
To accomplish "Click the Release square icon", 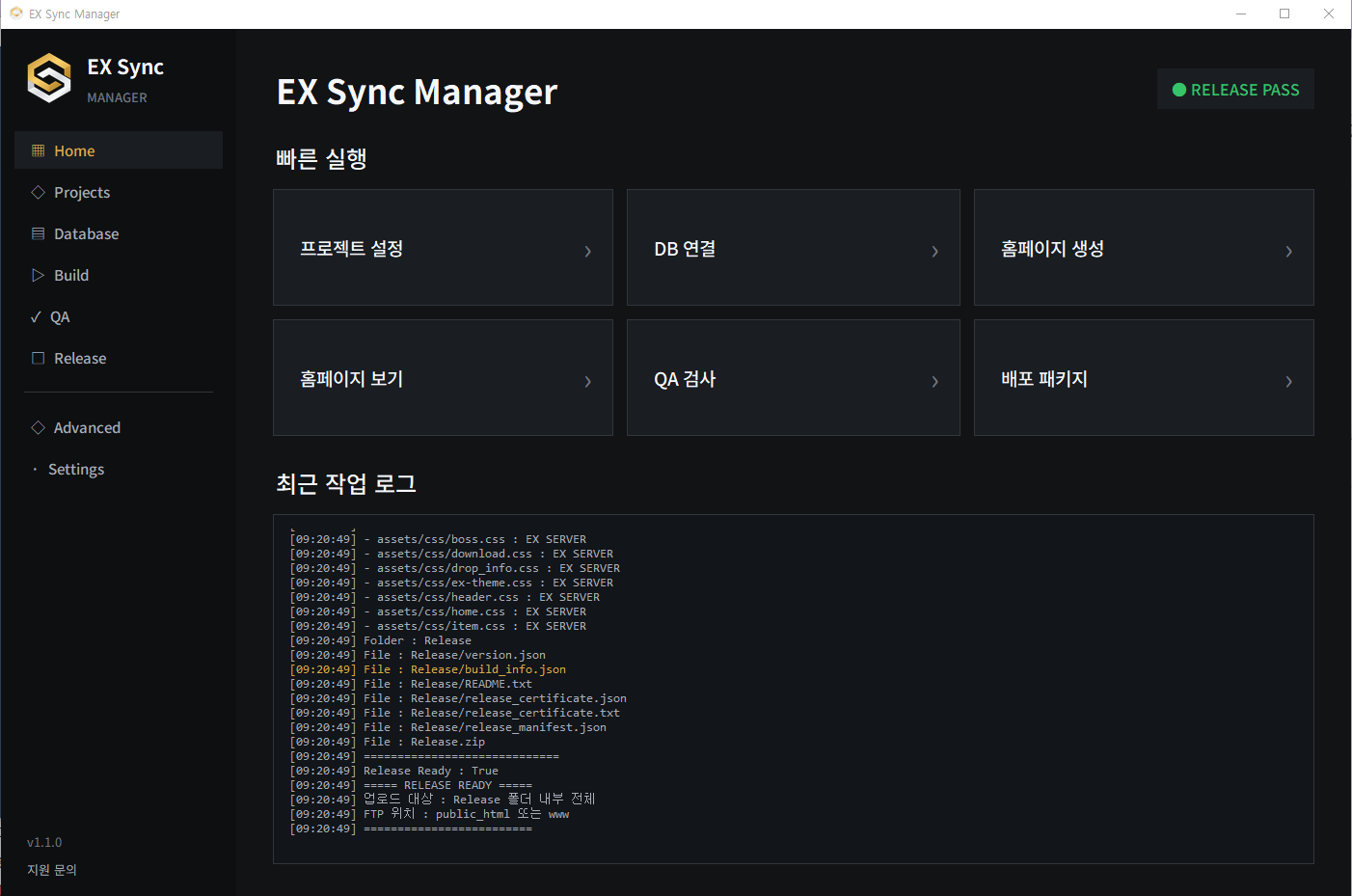I will pos(39,358).
